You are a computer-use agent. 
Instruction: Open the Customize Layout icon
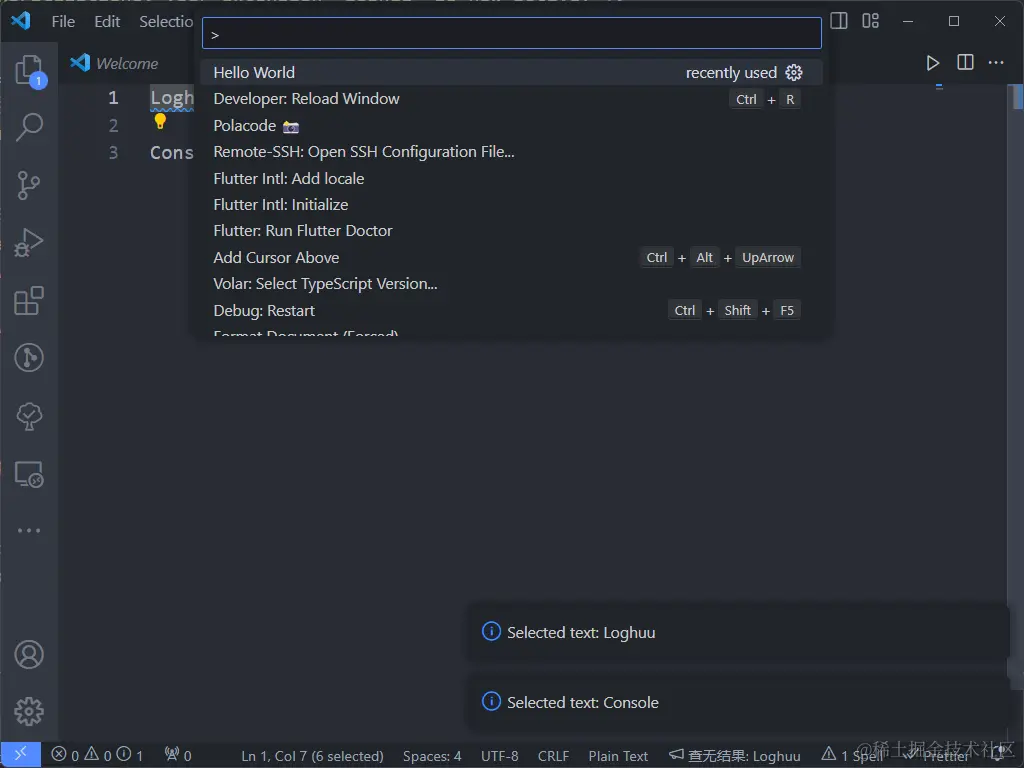[x=871, y=21]
